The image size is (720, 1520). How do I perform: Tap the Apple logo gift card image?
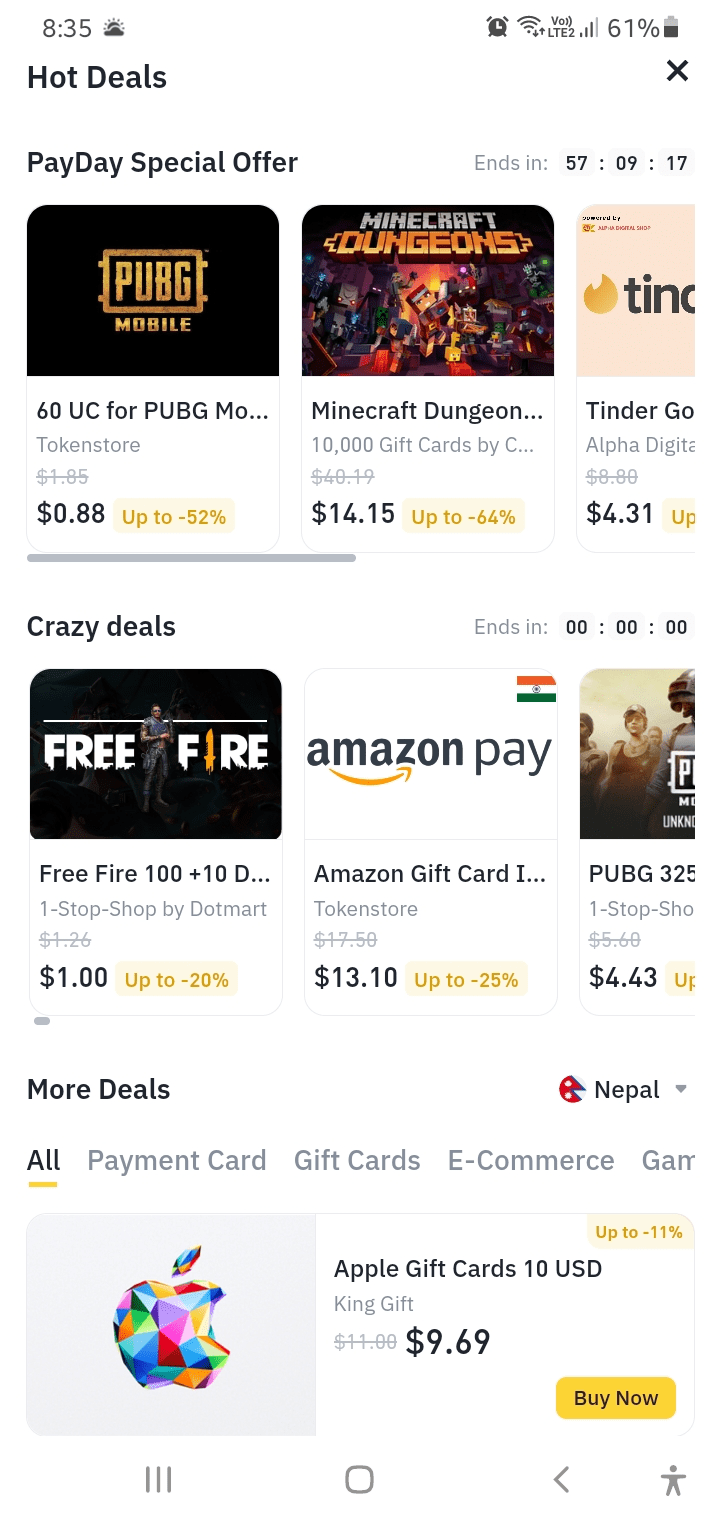[x=171, y=1325]
